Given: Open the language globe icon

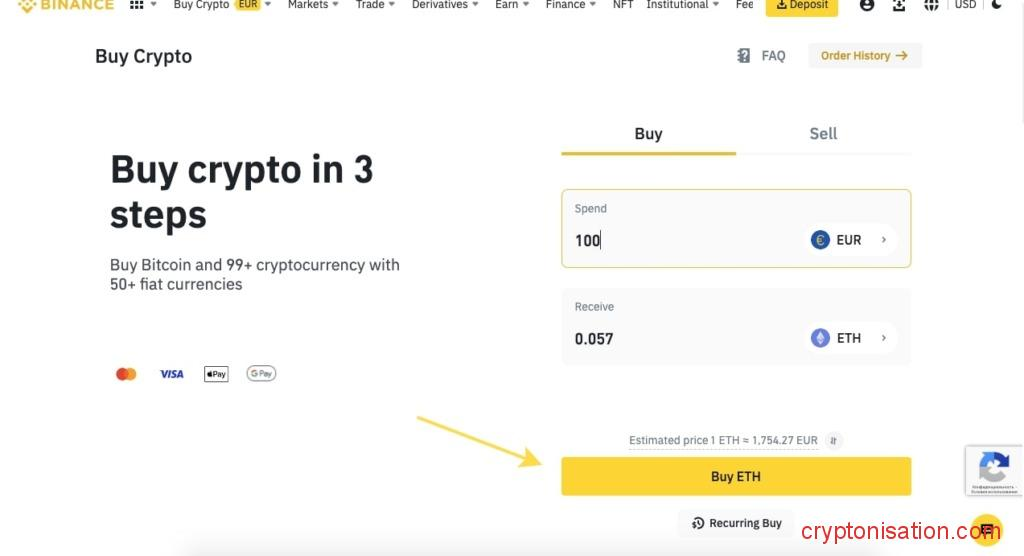Looking at the screenshot, I should coord(931,5).
